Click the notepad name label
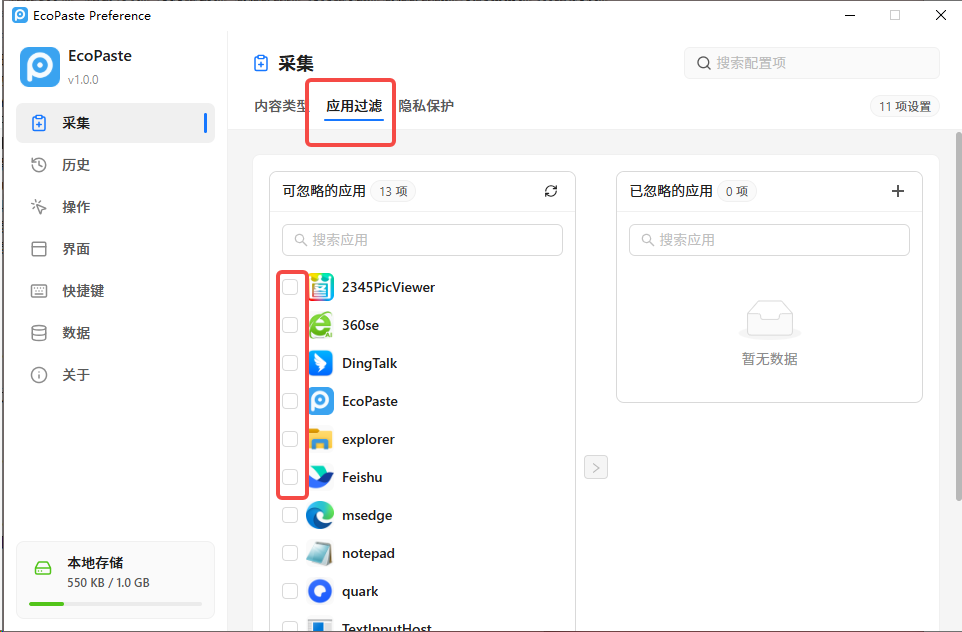The image size is (962, 632). tap(368, 553)
